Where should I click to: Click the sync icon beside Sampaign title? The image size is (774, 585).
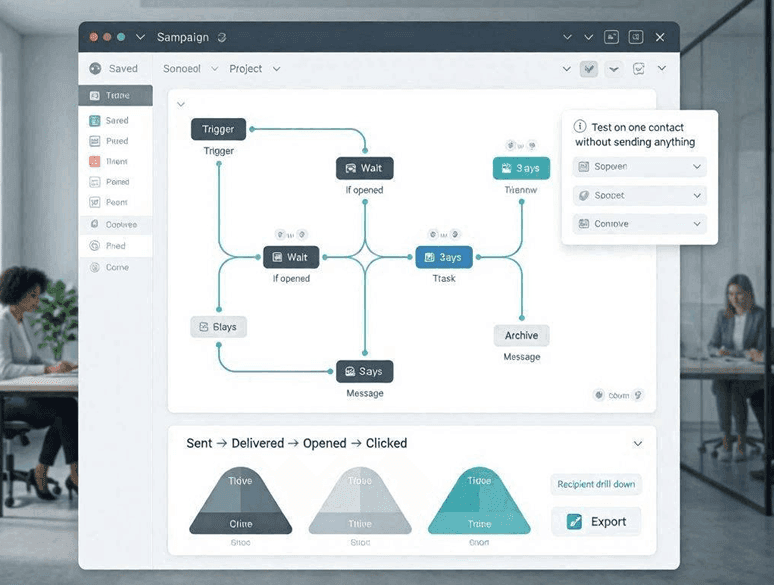tap(222, 37)
